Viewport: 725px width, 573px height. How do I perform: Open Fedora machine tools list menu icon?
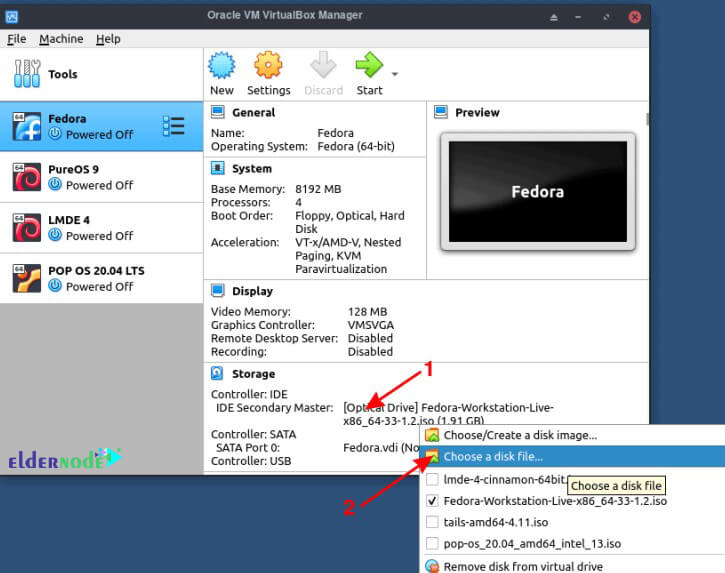point(174,126)
